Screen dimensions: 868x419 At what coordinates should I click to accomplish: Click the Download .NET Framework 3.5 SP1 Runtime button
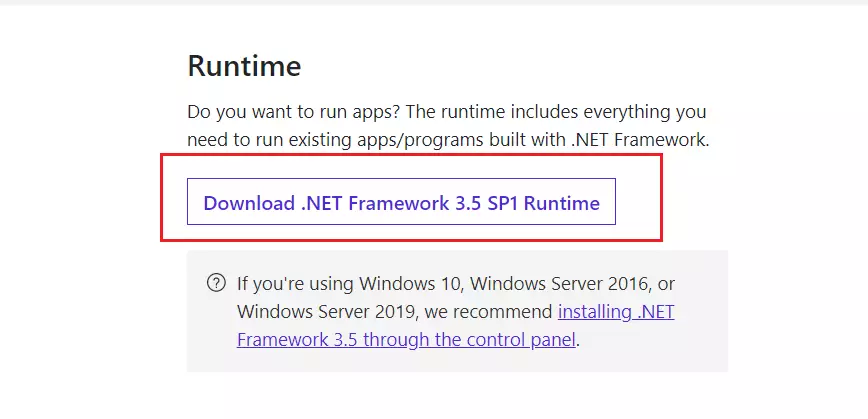401,201
